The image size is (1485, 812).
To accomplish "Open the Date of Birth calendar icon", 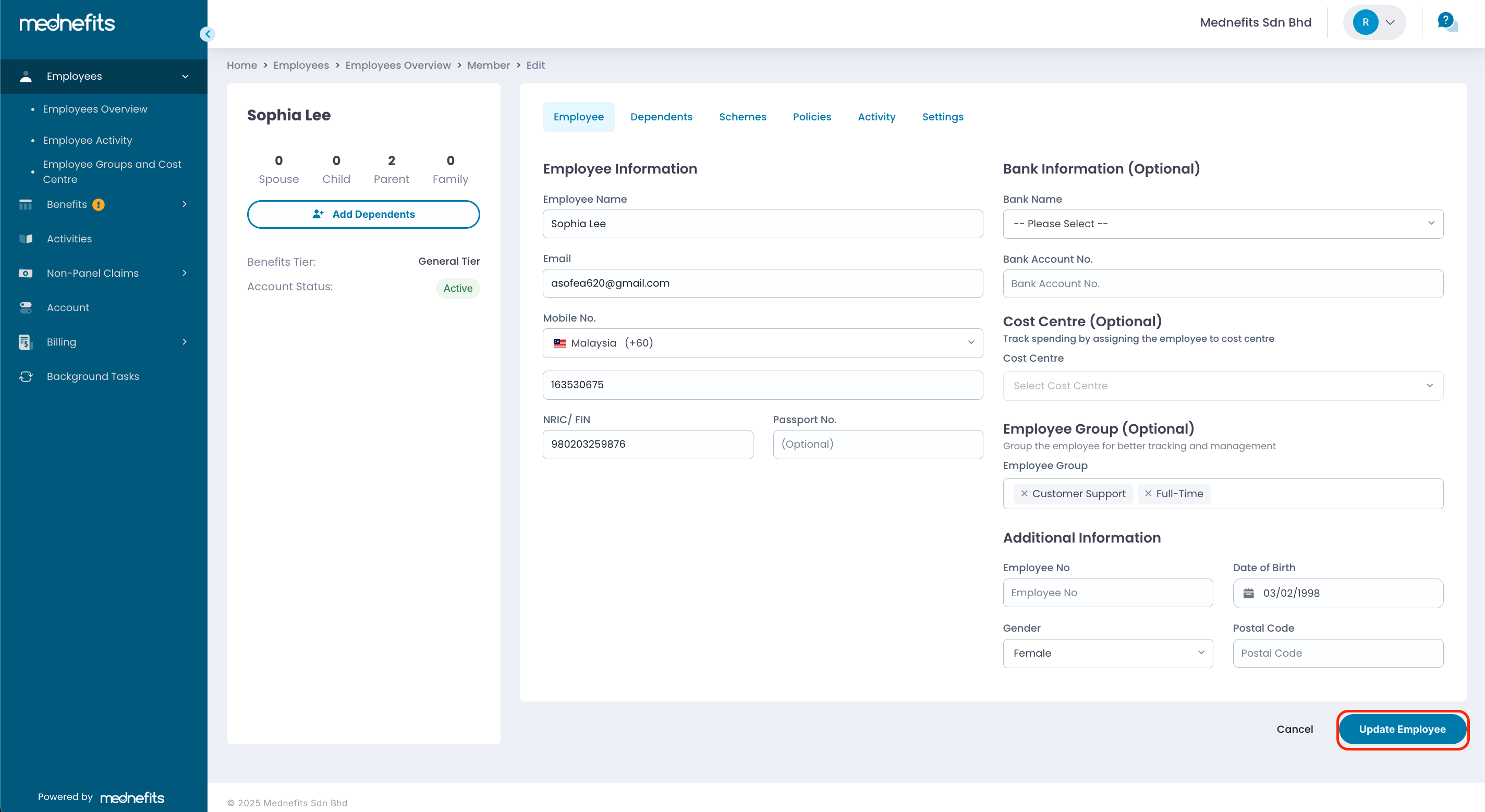I will 1248,593.
